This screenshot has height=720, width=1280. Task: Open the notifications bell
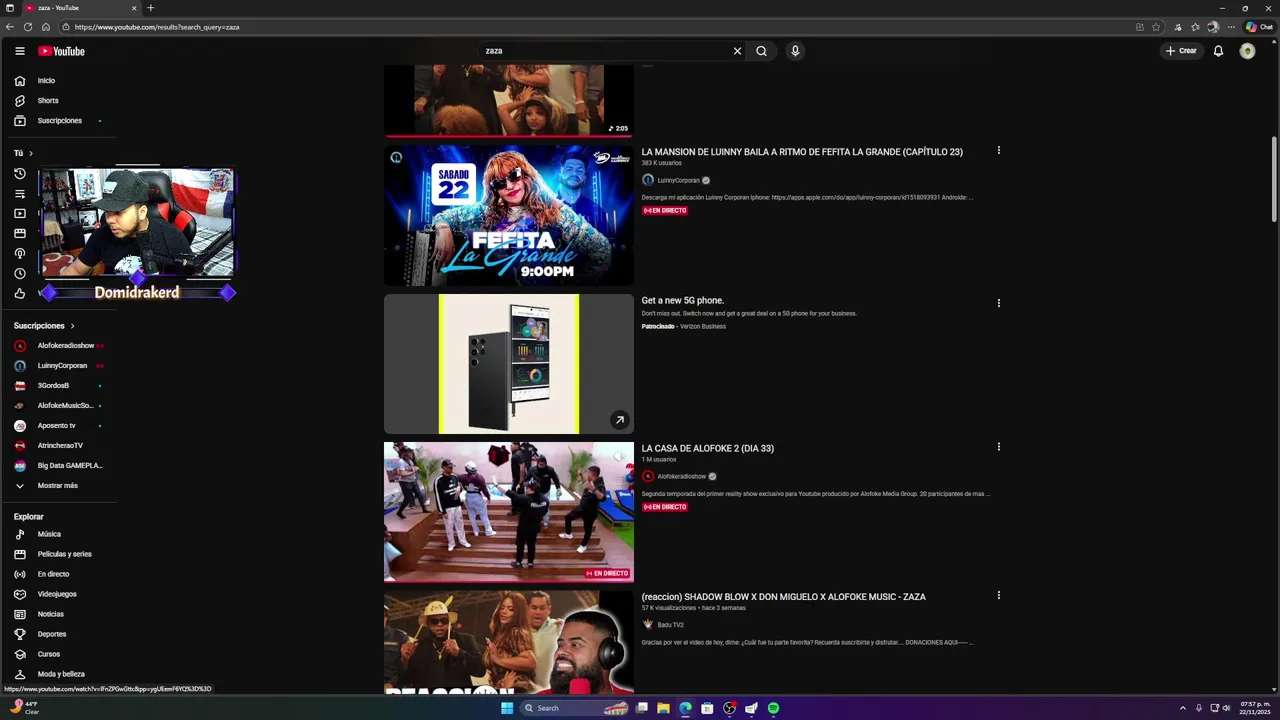(1218, 51)
